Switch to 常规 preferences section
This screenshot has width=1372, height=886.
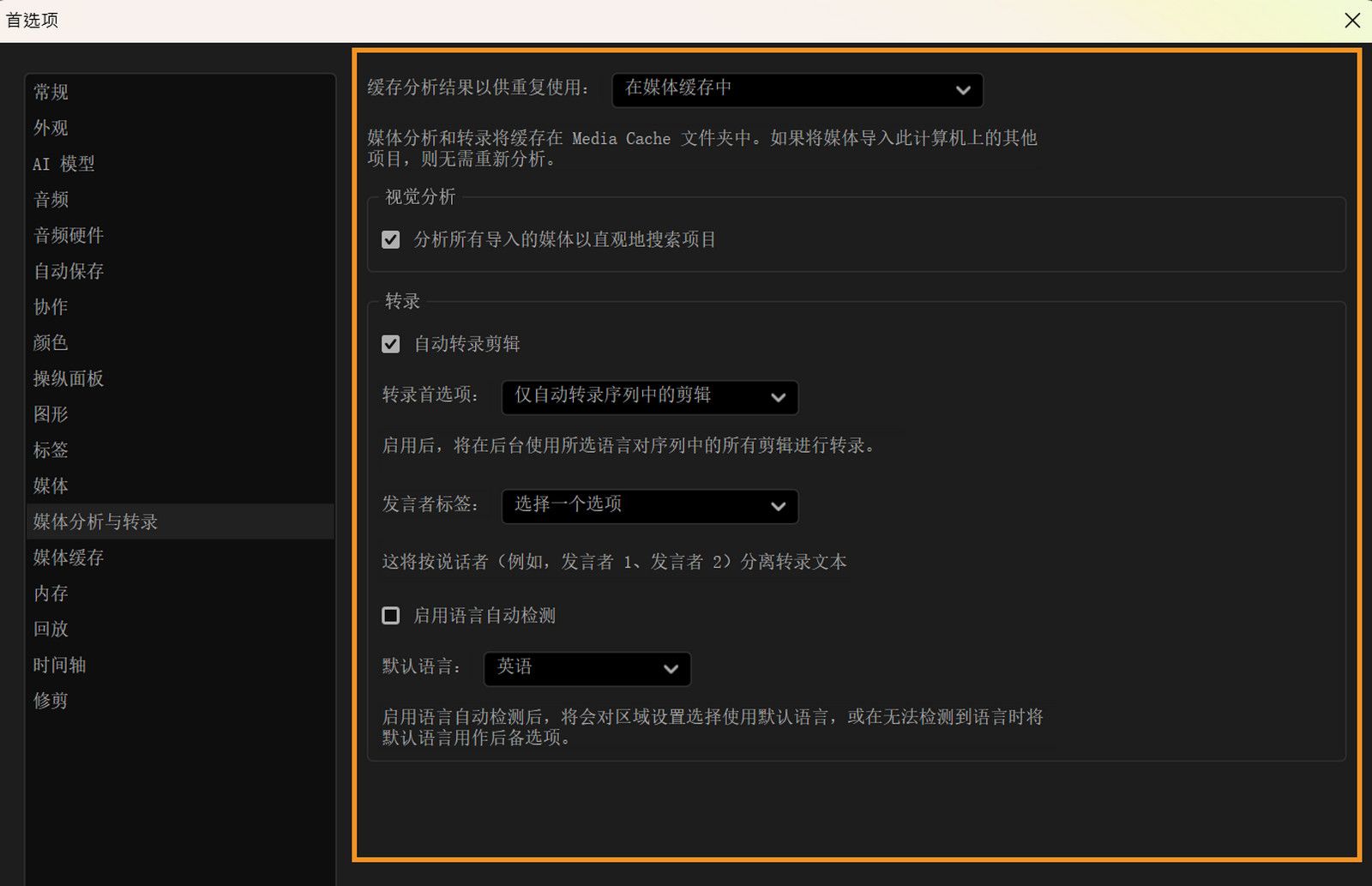(51, 92)
